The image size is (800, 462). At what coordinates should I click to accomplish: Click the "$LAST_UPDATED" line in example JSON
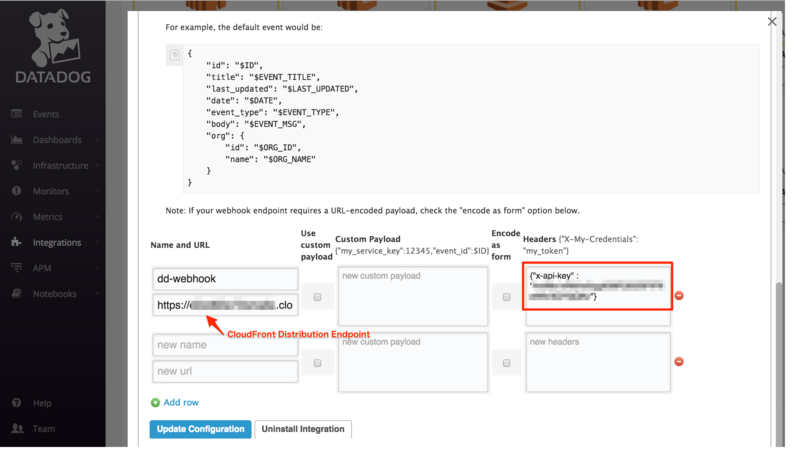(282, 89)
